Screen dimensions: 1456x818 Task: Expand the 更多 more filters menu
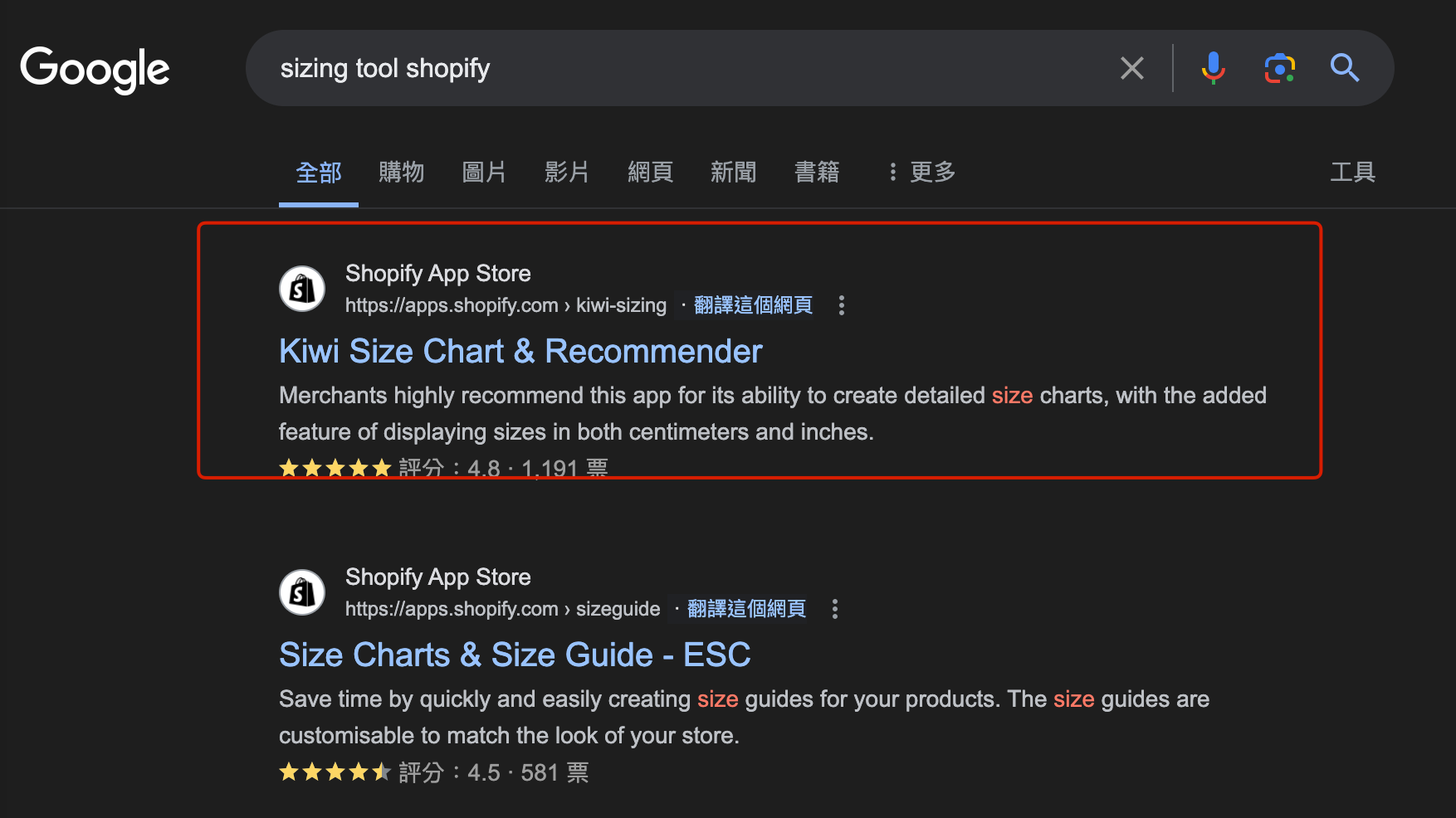coord(921,173)
